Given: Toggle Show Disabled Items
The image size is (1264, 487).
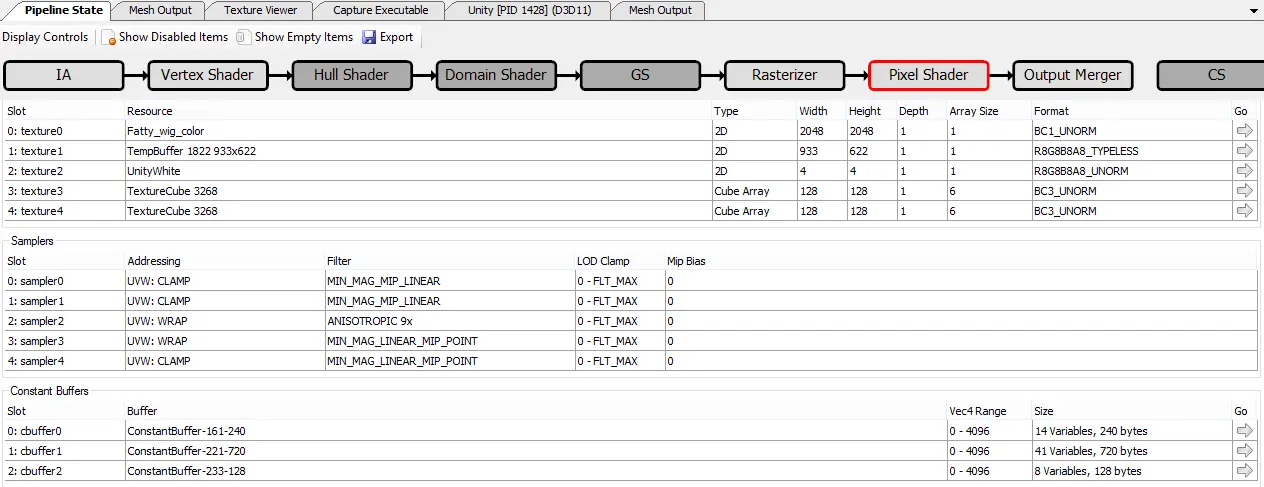Looking at the screenshot, I should tap(164, 37).
